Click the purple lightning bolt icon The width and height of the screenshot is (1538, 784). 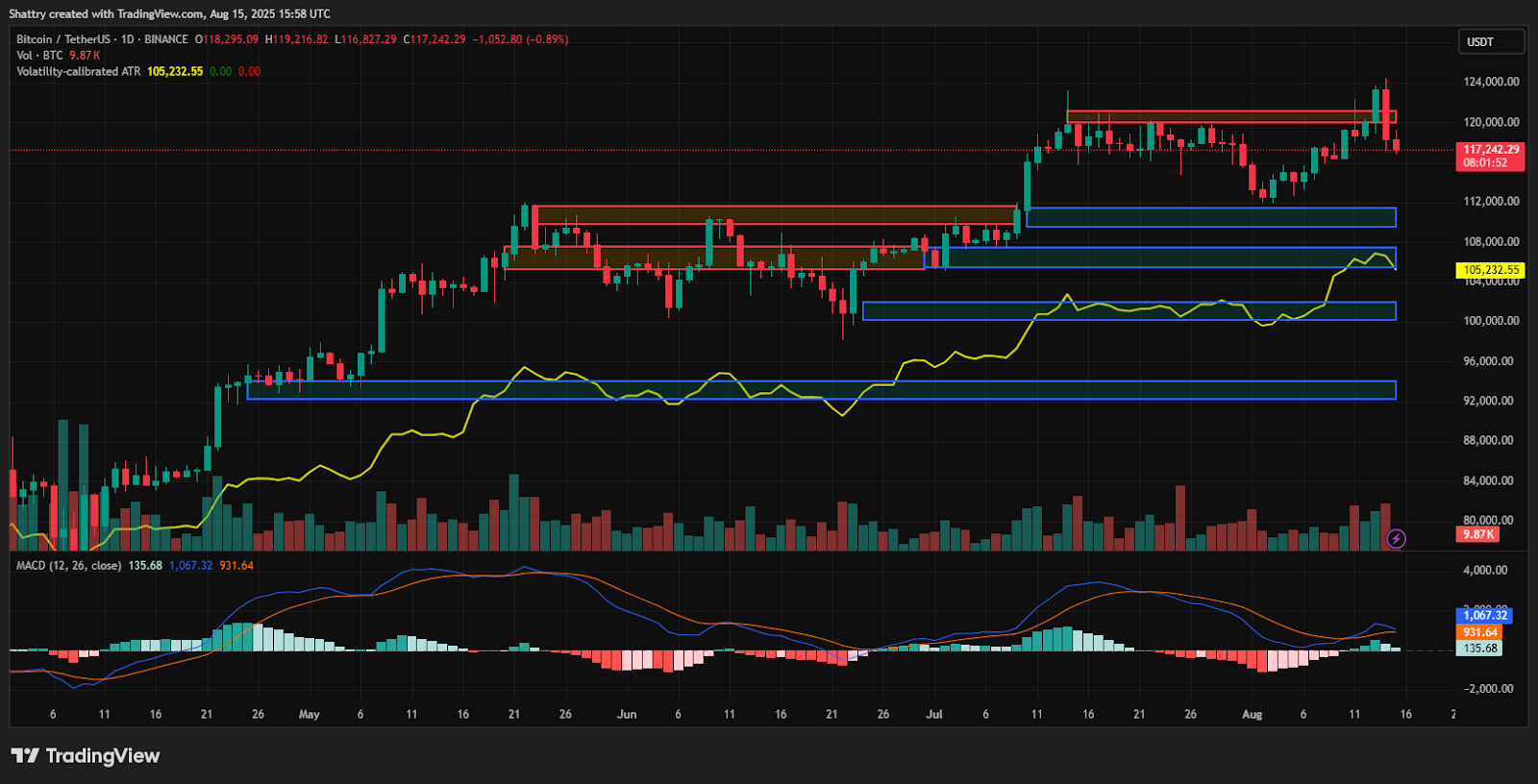1396,539
